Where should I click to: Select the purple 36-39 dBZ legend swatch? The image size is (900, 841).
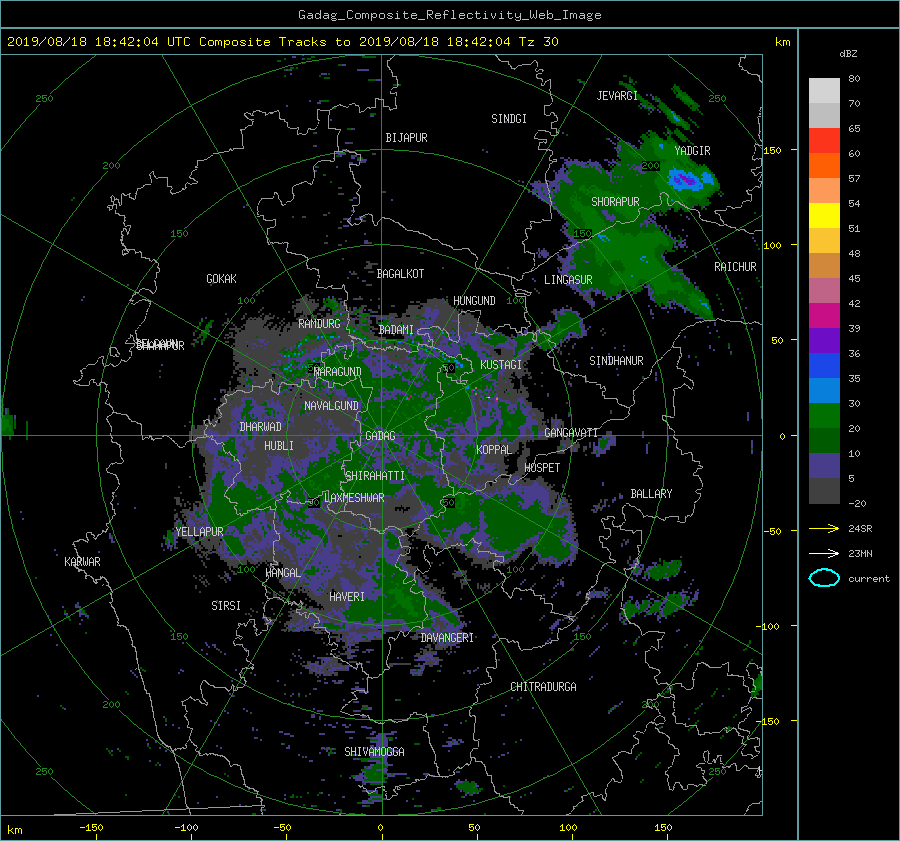824,341
